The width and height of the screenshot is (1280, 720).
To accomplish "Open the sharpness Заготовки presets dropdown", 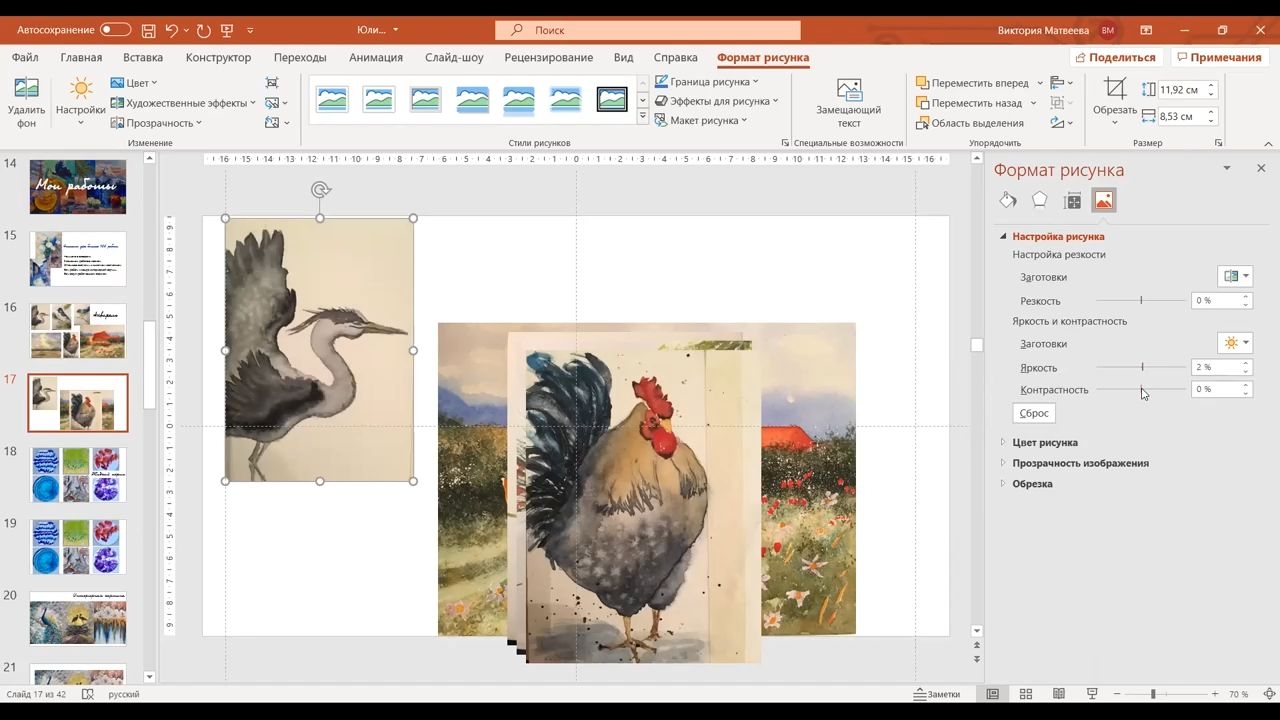I will (1235, 276).
